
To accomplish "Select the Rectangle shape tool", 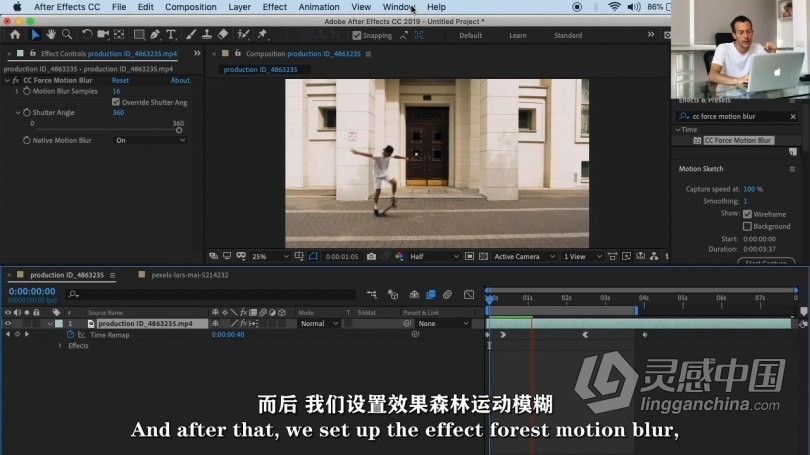I will click(x=139, y=35).
